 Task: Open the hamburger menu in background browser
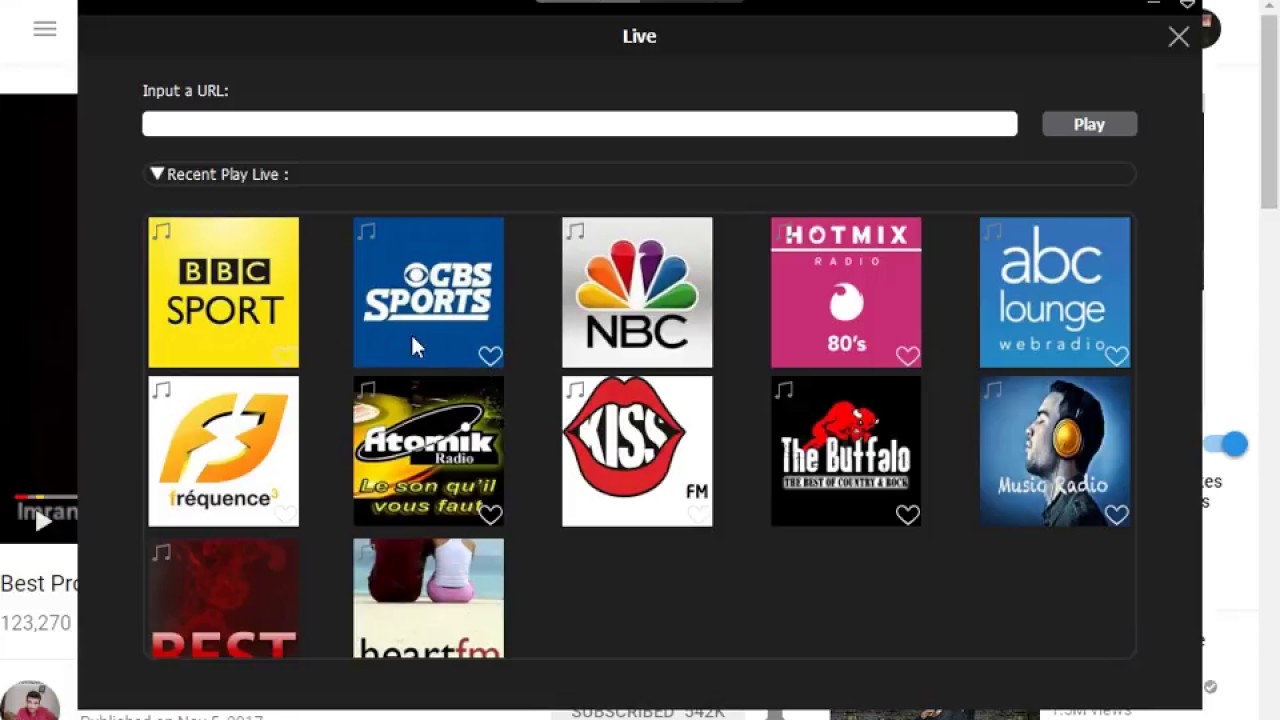pos(45,29)
